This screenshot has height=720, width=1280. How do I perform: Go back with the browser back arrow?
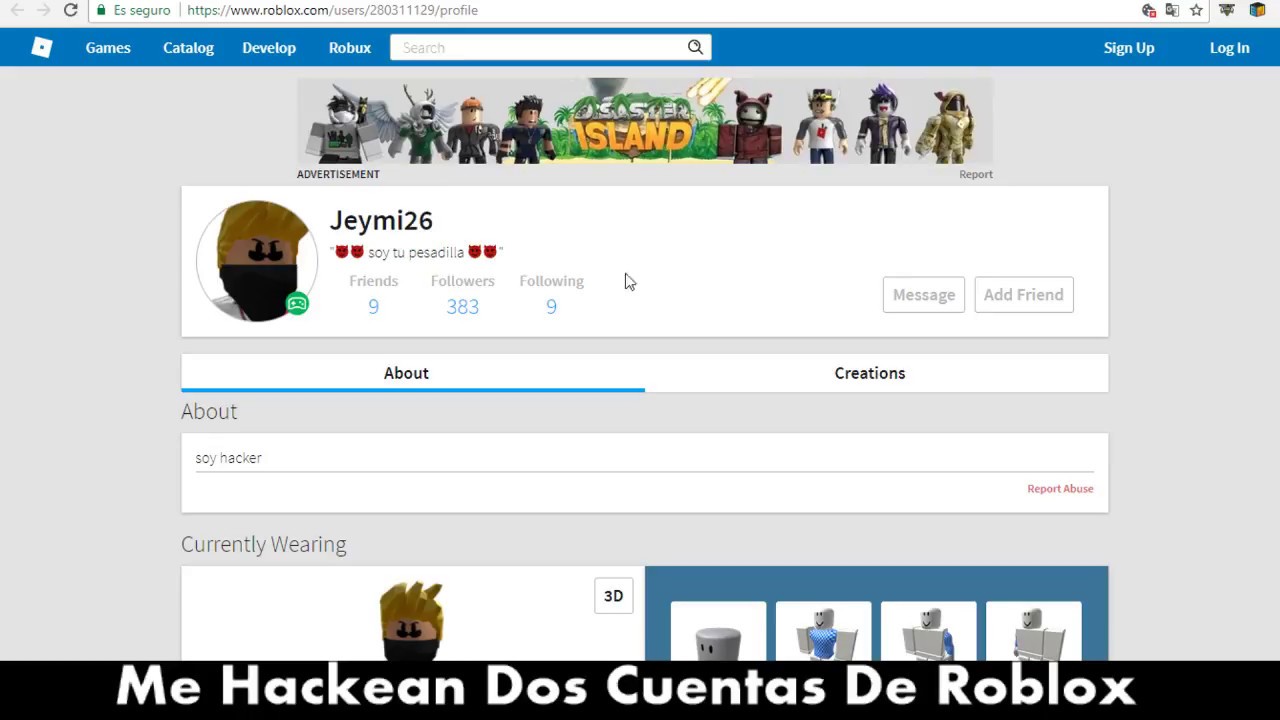point(17,10)
